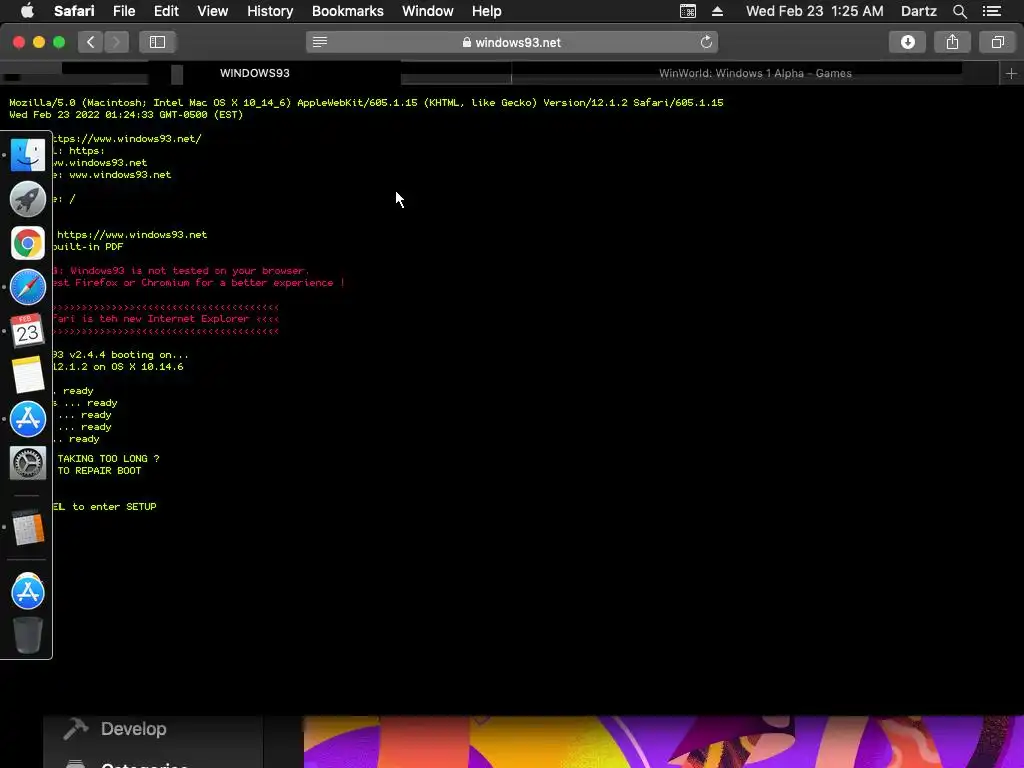
Task: Click the App Store banner artwork
Action: click(664, 742)
